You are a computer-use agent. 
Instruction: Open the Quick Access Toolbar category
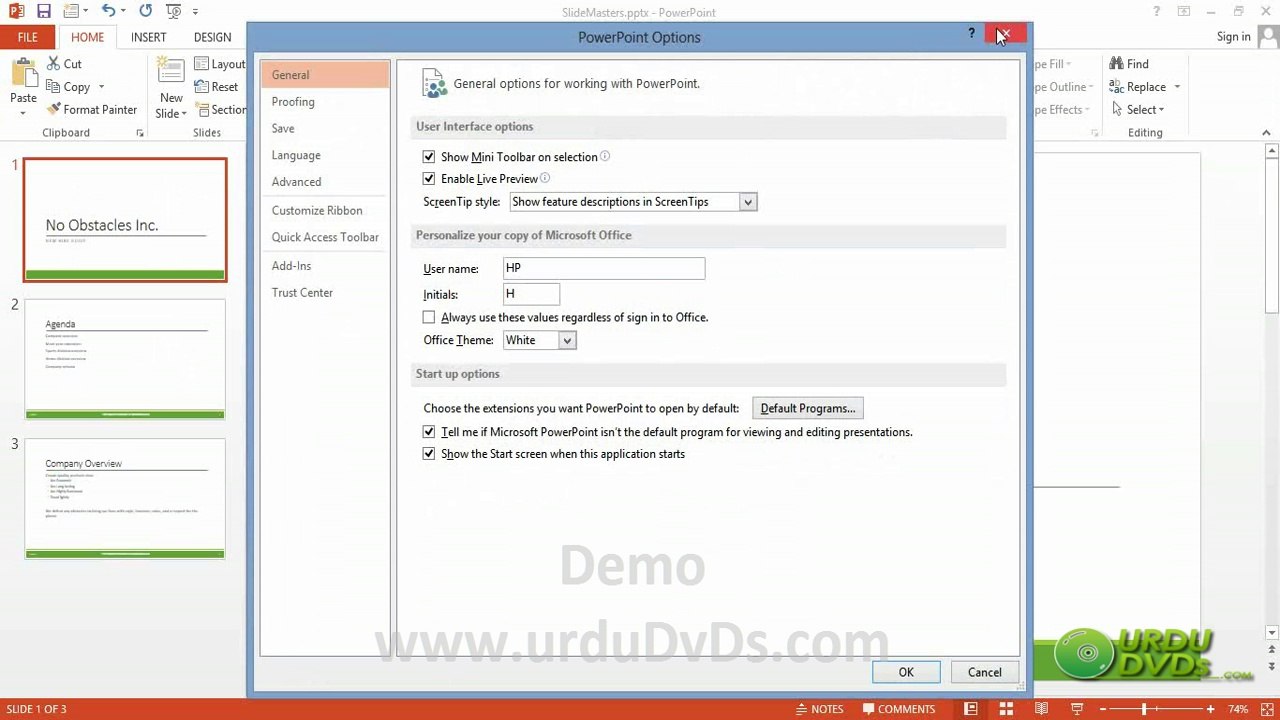(325, 238)
